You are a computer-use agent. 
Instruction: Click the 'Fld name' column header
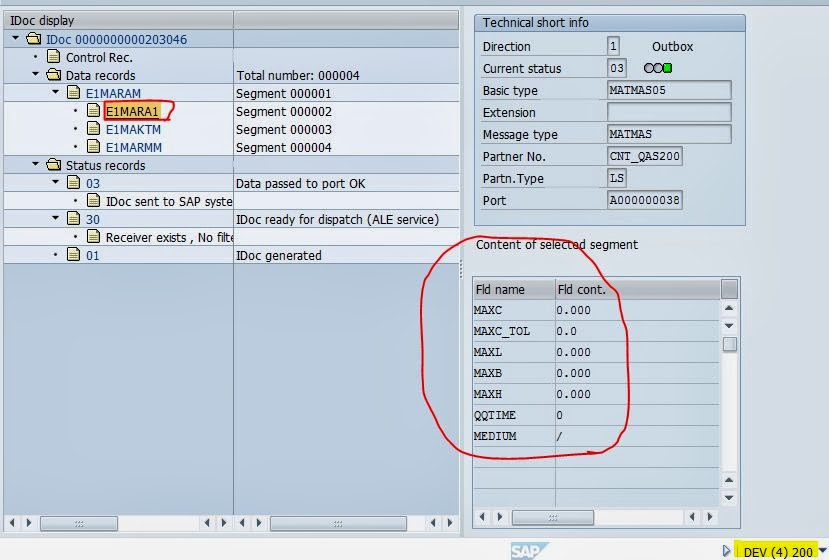514,289
